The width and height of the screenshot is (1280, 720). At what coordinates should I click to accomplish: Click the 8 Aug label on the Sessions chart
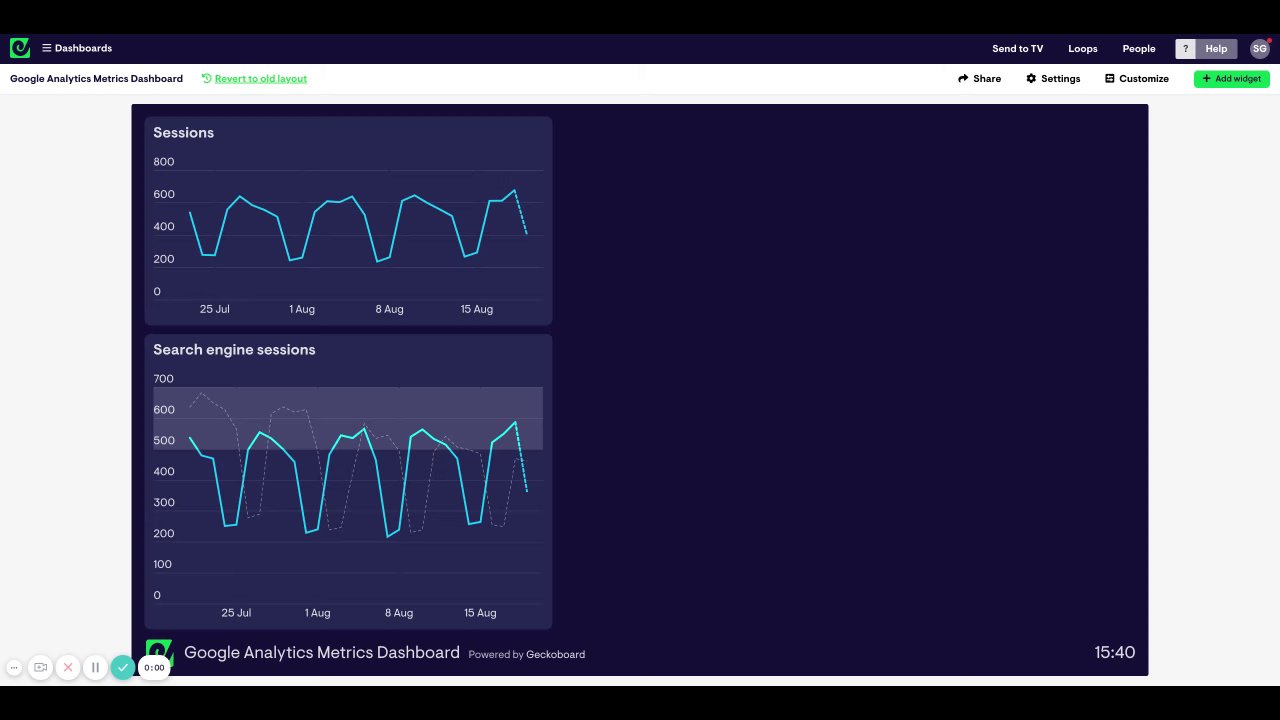tap(389, 309)
